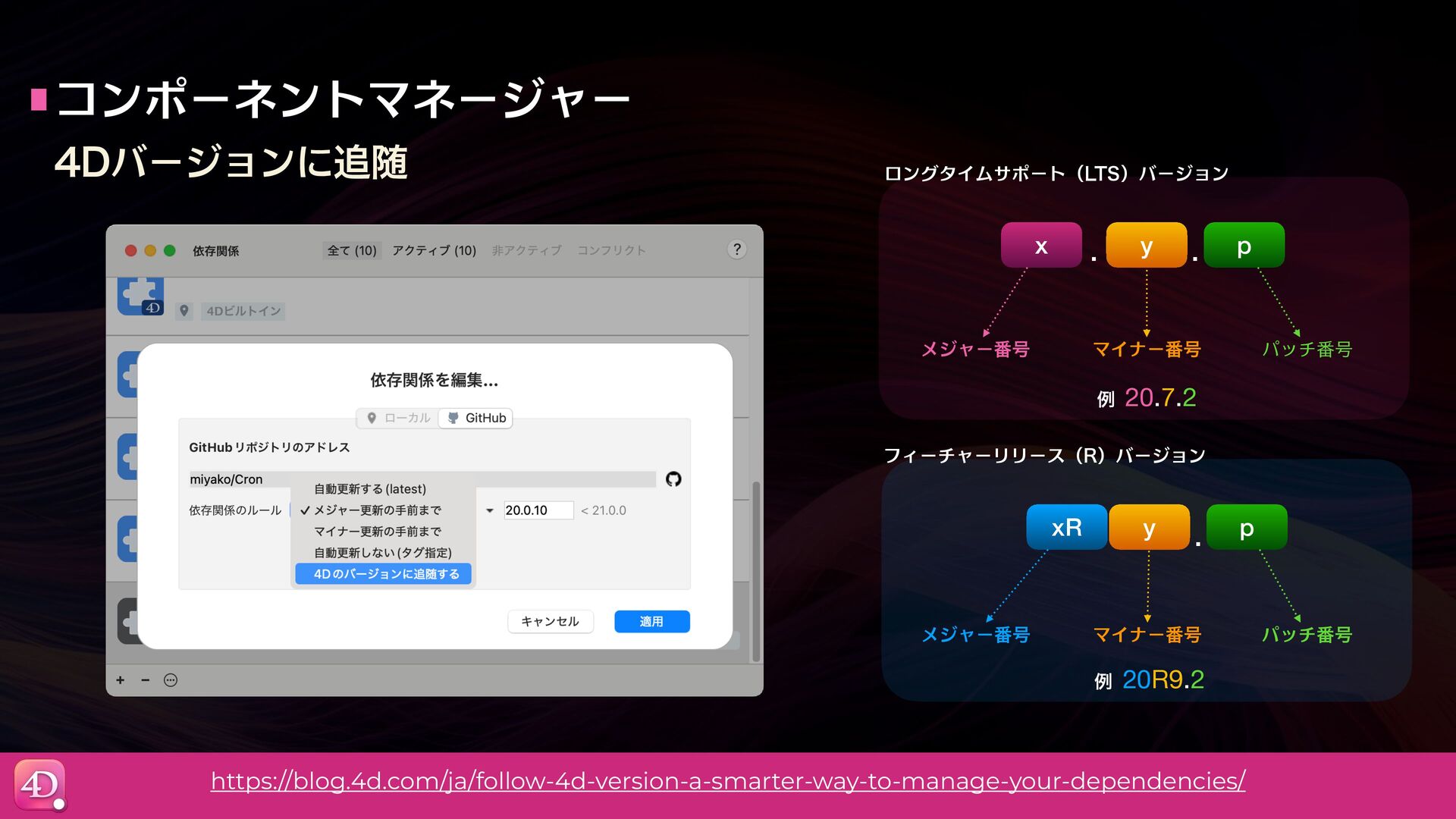The image size is (1456, 819).
Task: Open the GitHub octocat icon next to the address
Action: pyautogui.click(x=673, y=479)
